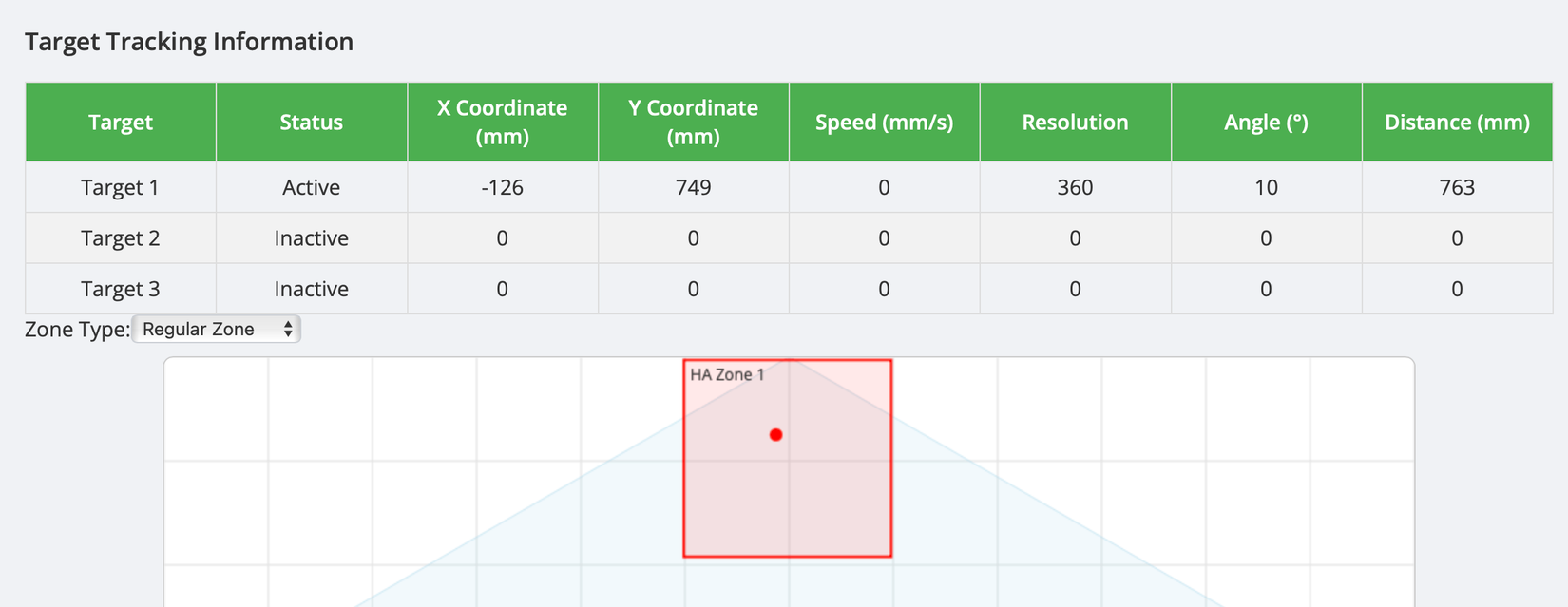Click Target 2 Inactive status cell
Image resolution: width=1568 pixels, height=607 pixels.
(312, 238)
